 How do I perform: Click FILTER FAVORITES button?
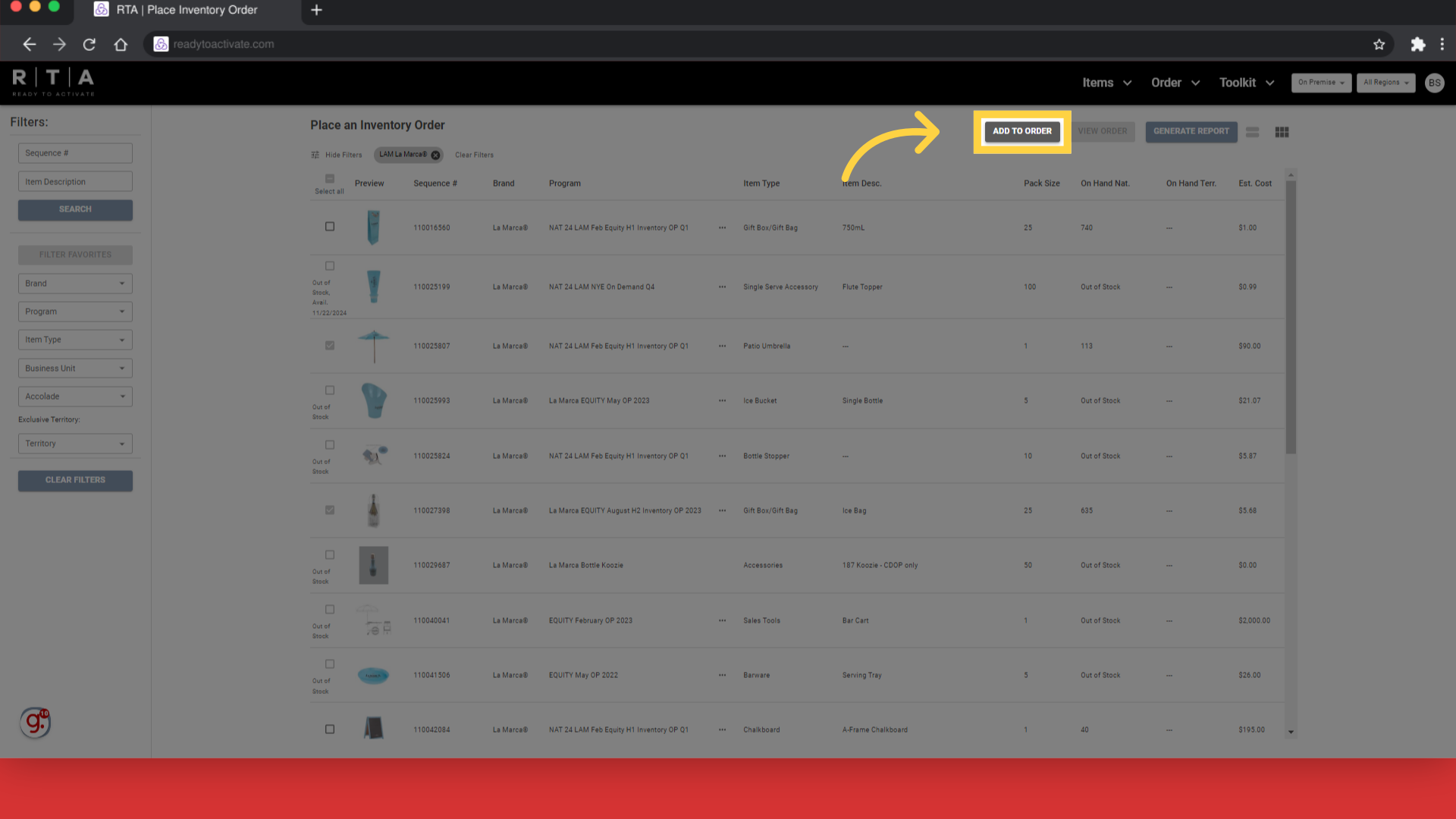(x=75, y=255)
